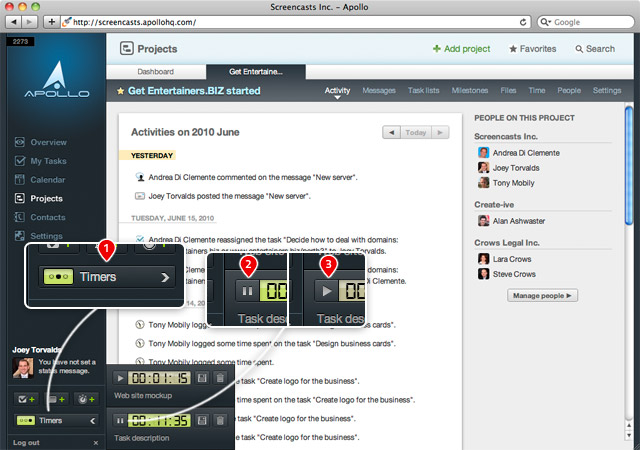Click Andrea Di Clemente's avatar thumbnail

[484, 153]
